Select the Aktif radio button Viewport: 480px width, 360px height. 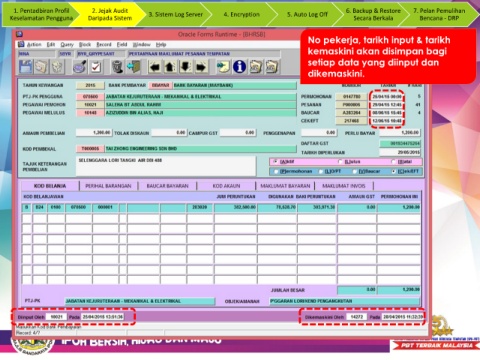[275, 162]
